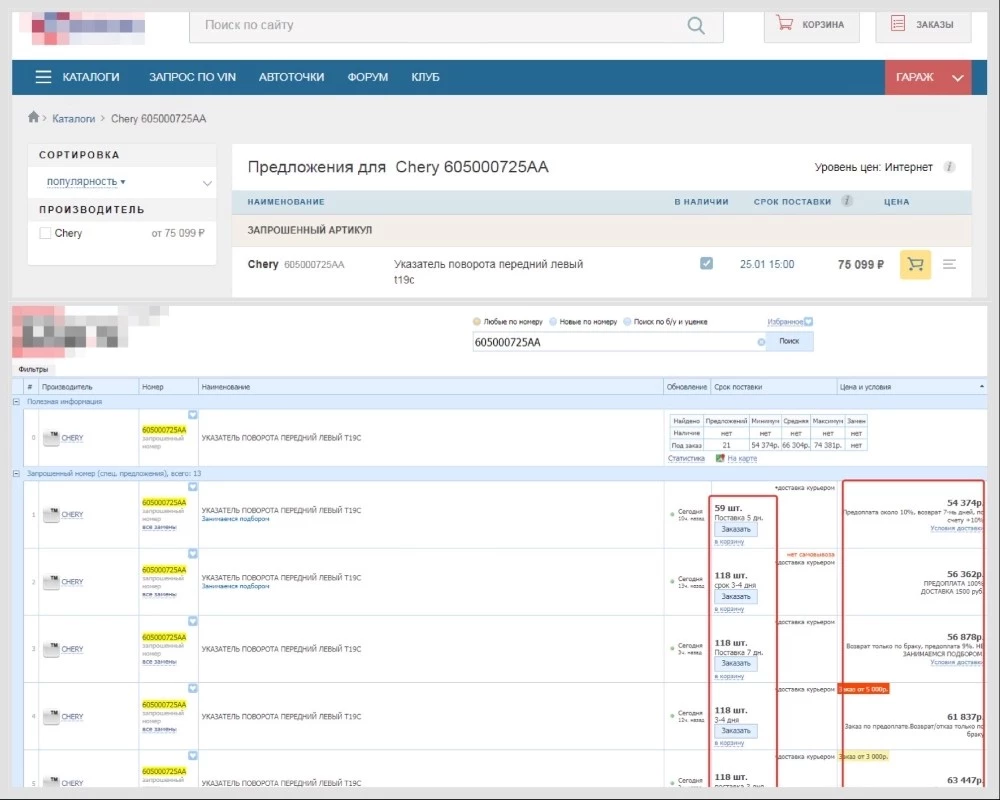Click the magnifier search icon in top bar
The height and width of the screenshot is (800, 1000).
click(696, 25)
